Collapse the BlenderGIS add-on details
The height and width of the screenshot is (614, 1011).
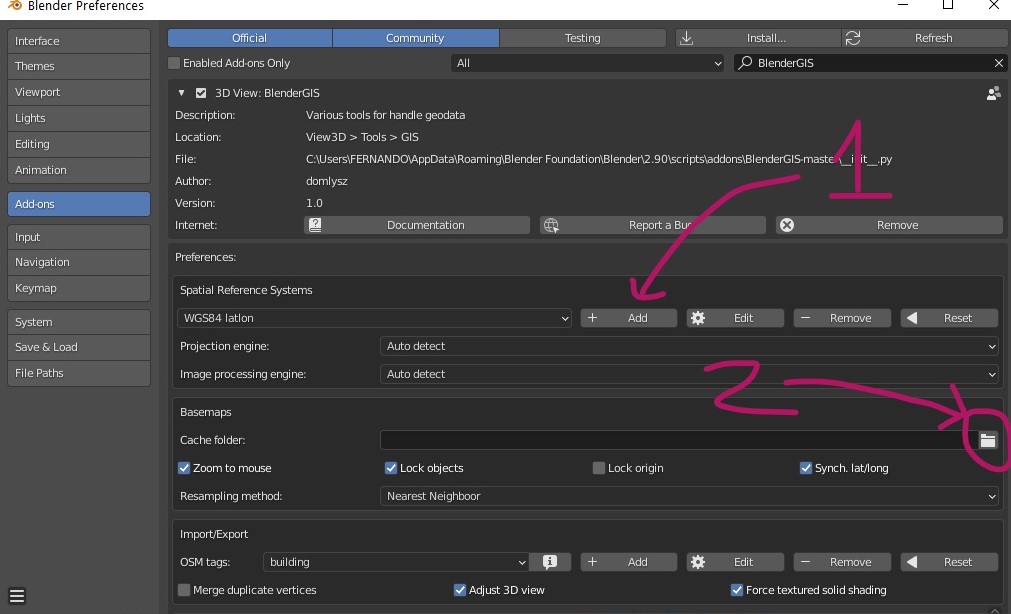182,93
